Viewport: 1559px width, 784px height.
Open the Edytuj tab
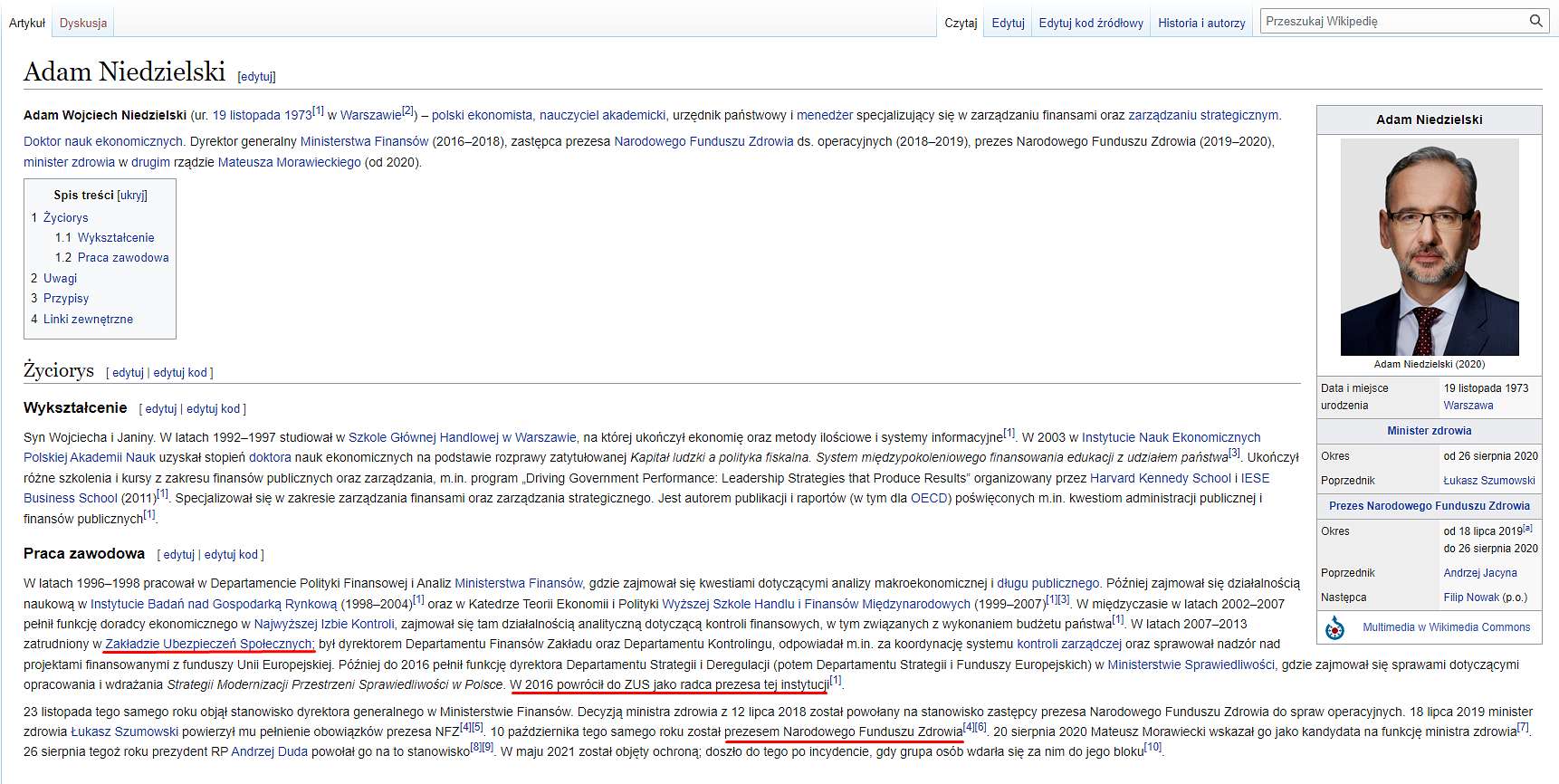point(1008,23)
